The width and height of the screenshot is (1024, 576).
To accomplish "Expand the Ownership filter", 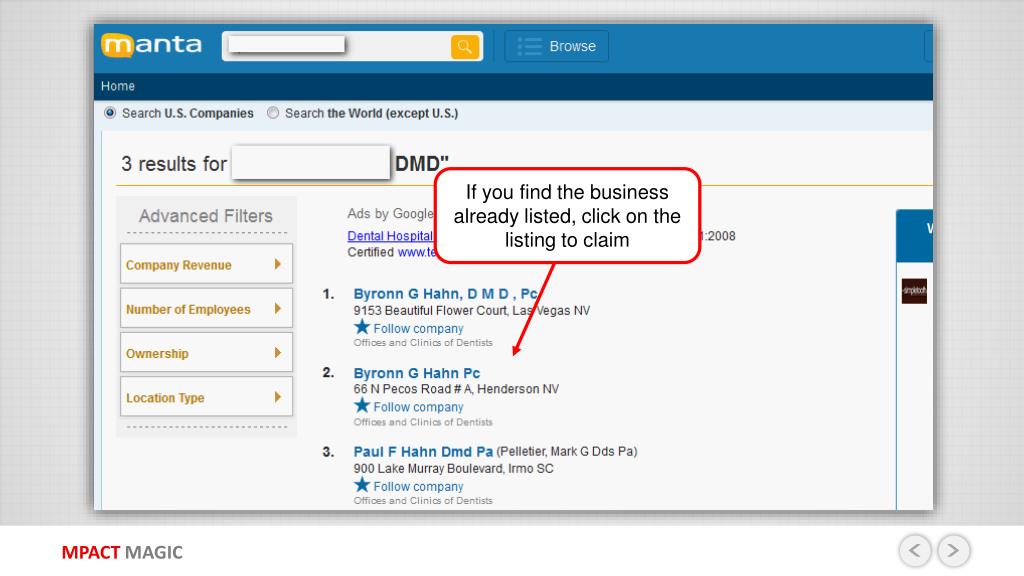I will coord(206,353).
